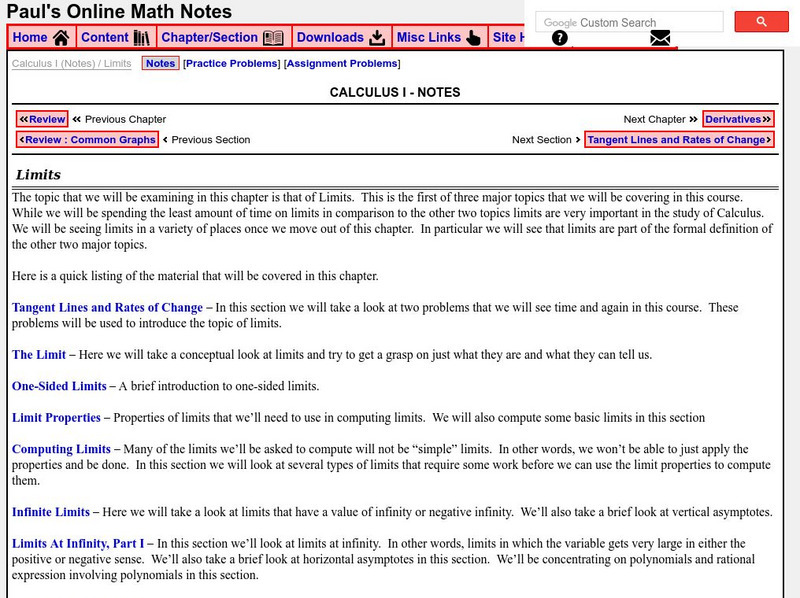The image size is (800, 598).
Task: Open the Home menu
Action: click(x=41, y=37)
